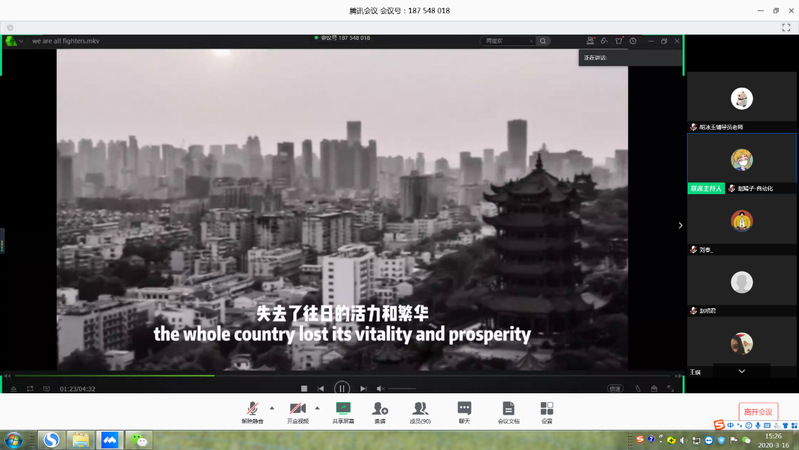799x450 pixels.
Task: Open the Invite participants icon
Action: 380,409
